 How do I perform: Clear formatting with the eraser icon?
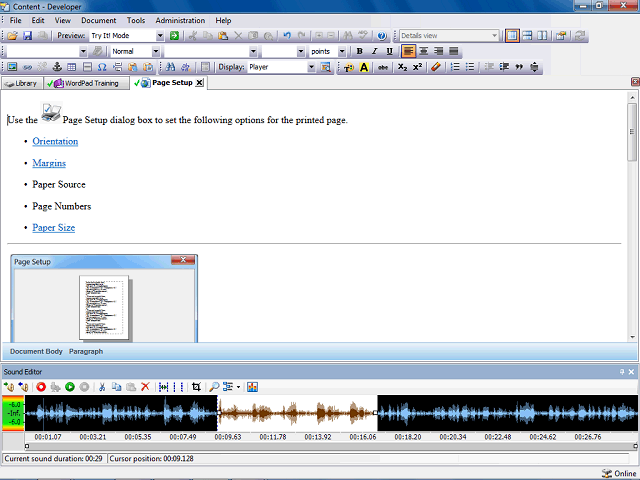point(436,67)
